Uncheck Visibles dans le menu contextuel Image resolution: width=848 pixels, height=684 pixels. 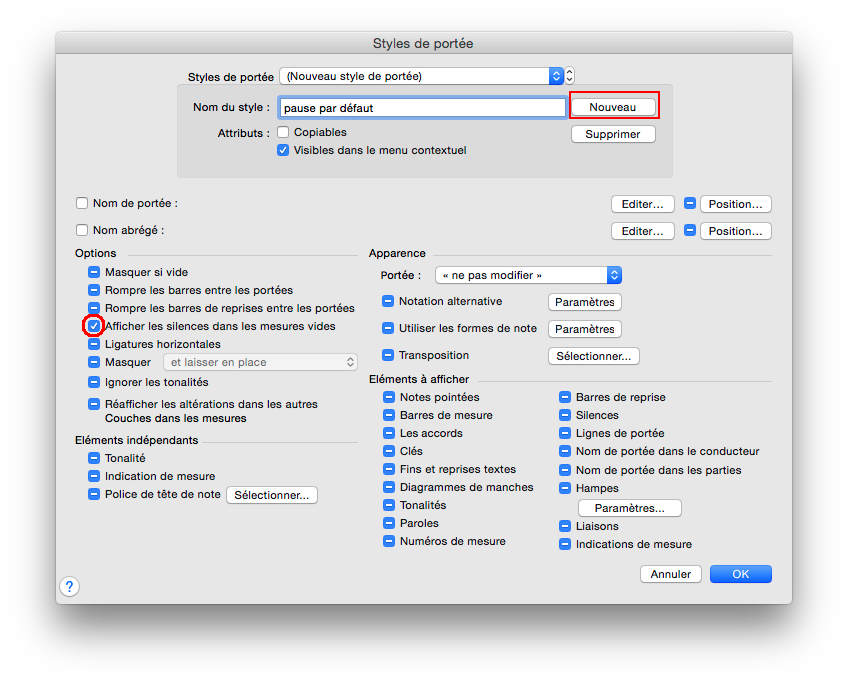pos(284,150)
